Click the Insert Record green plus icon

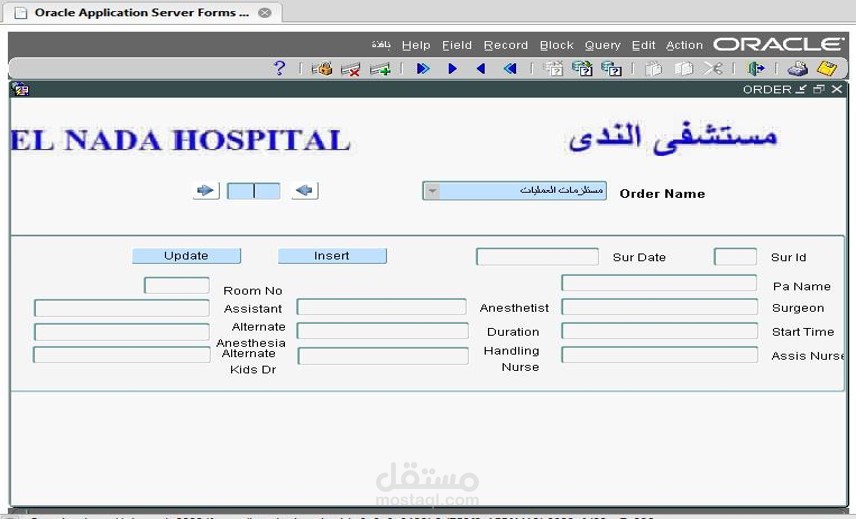click(380, 69)
